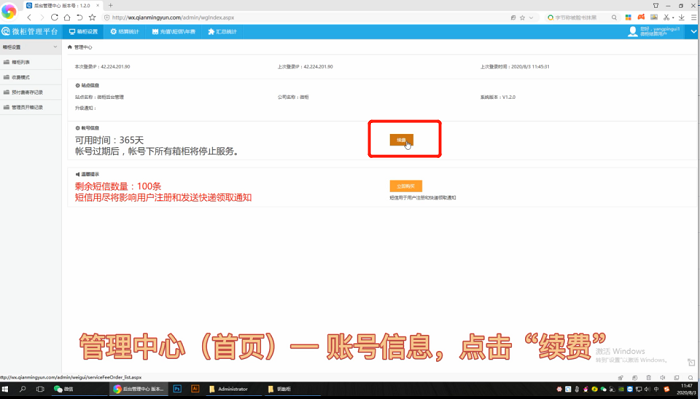Image resolution: width=700 pixels, height=399 pixels.
Task: Close the 后台管理中心 browser tab
Action: click(98, 5)
